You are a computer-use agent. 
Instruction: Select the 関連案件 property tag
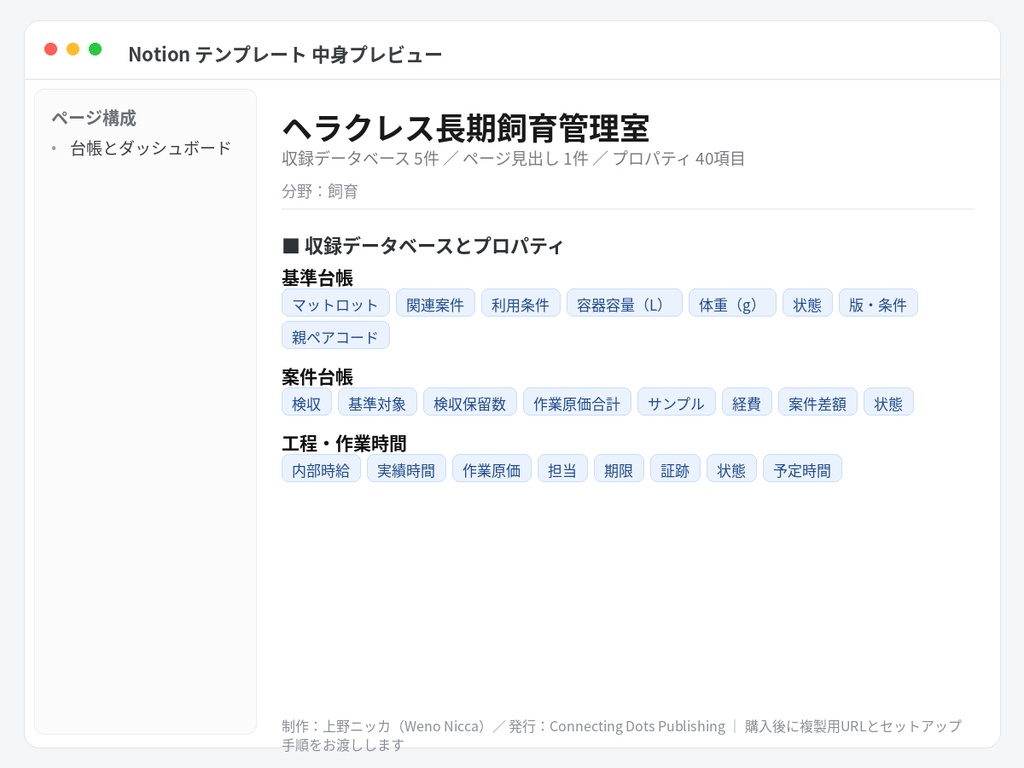click(436, 303)
